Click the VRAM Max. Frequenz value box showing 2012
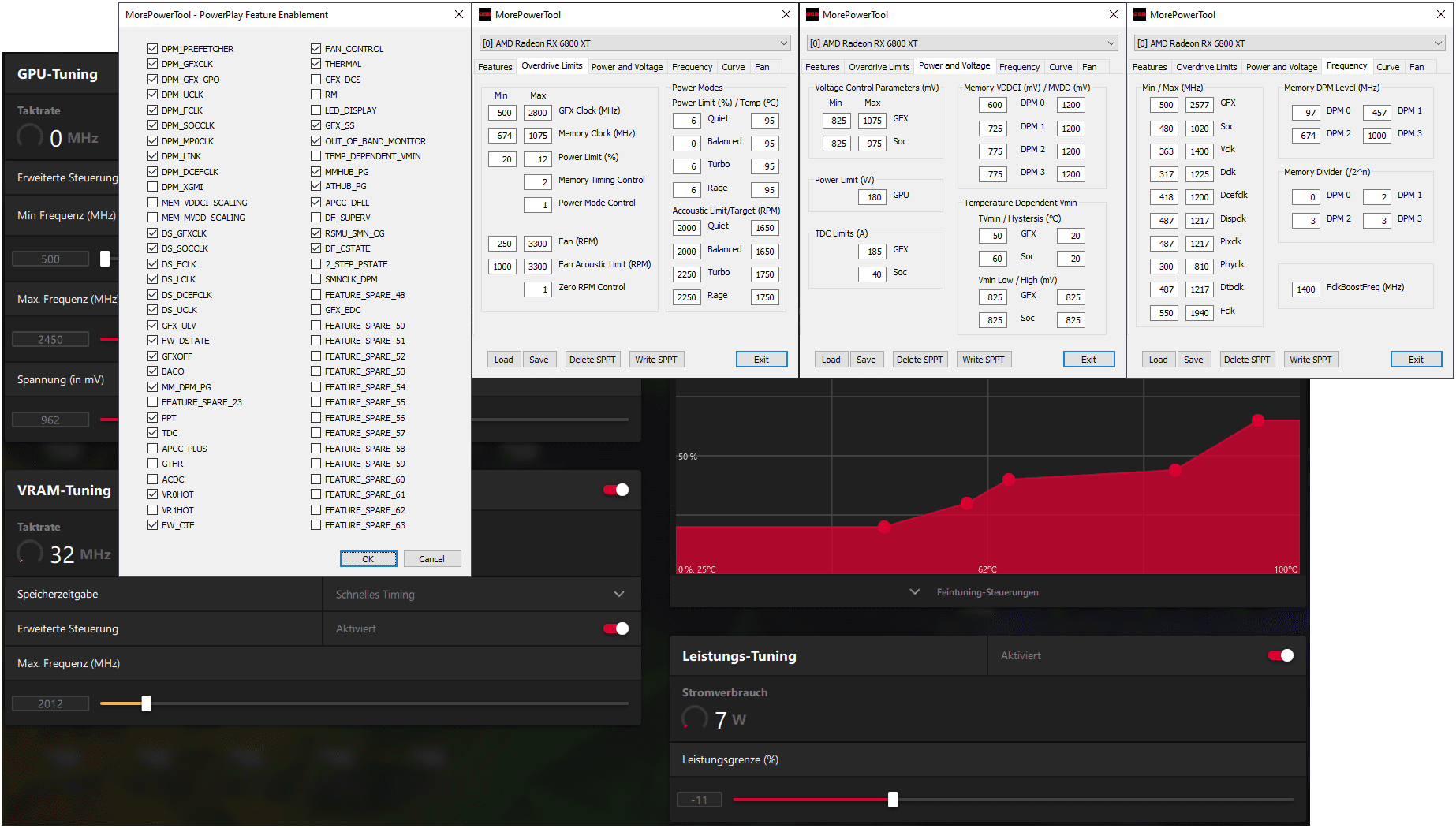 [x=50, y=703]
